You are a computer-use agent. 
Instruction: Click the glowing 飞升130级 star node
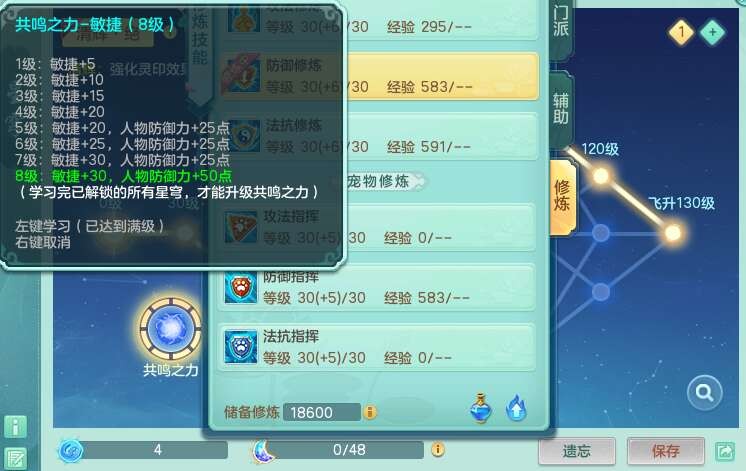[x=672, y=233]
